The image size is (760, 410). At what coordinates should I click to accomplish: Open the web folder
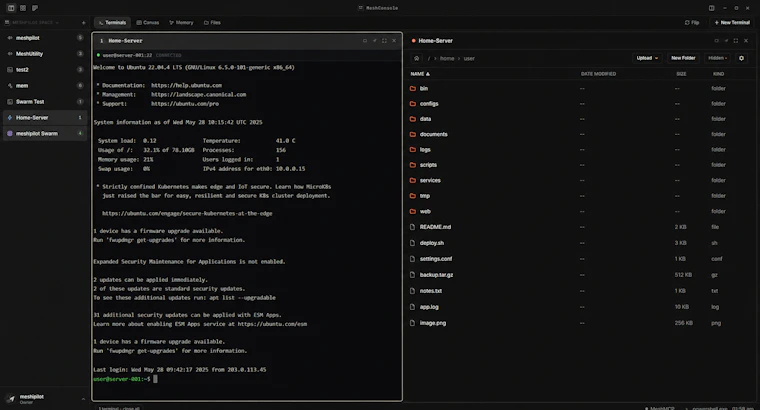click(x=581, y=211)
